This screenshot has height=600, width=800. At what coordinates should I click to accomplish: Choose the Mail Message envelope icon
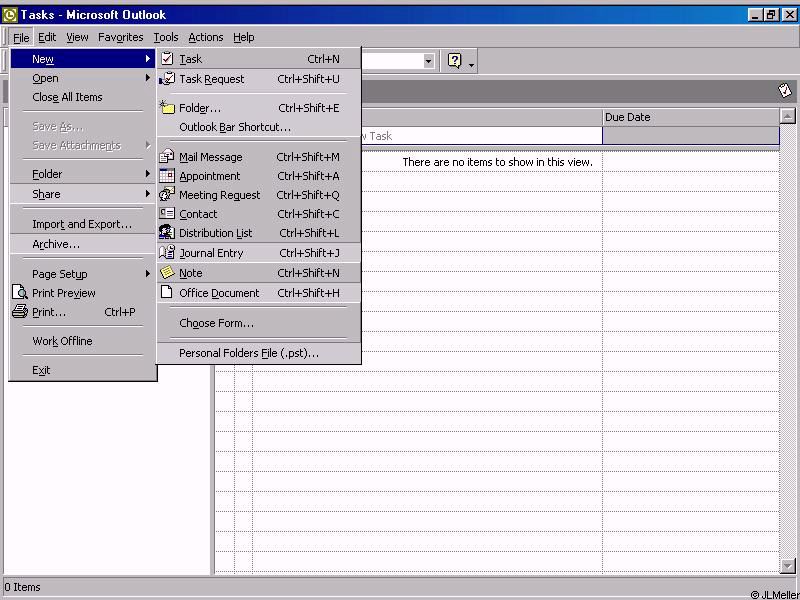(167, 157)
